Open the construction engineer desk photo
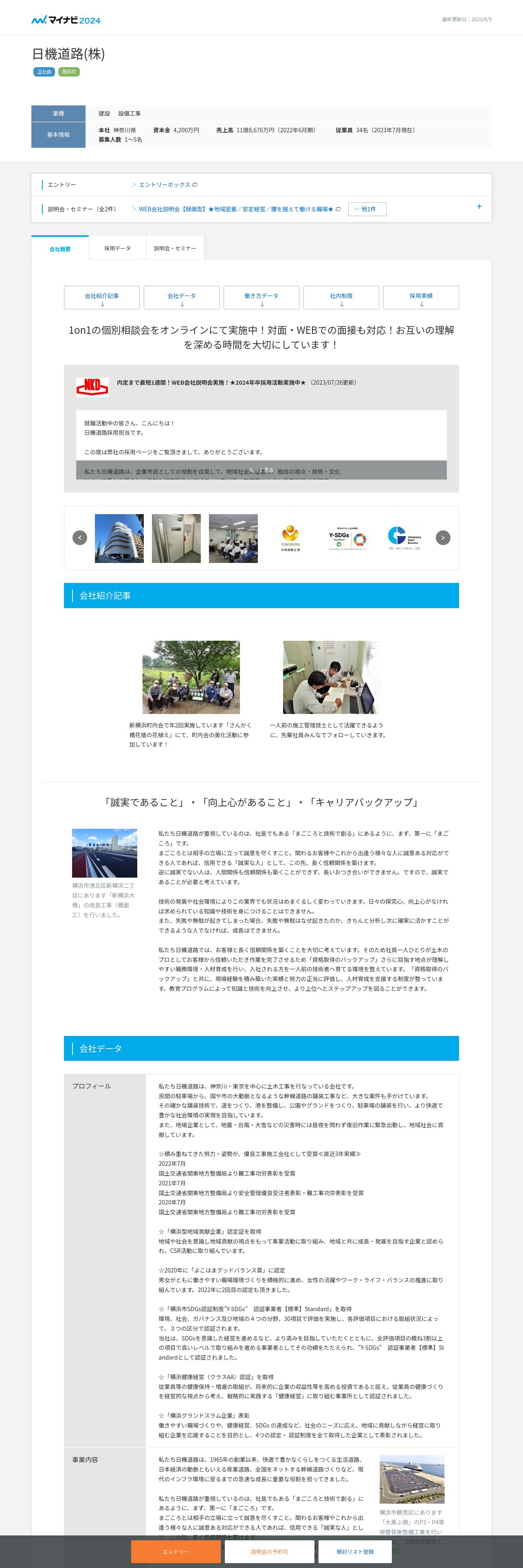The image size is (523, 1568). (332, 677)
